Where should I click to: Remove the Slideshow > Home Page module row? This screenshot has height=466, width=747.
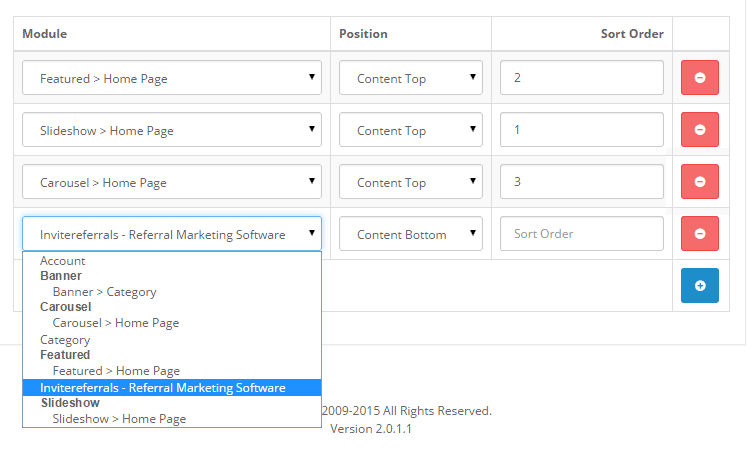coord(699,130)
